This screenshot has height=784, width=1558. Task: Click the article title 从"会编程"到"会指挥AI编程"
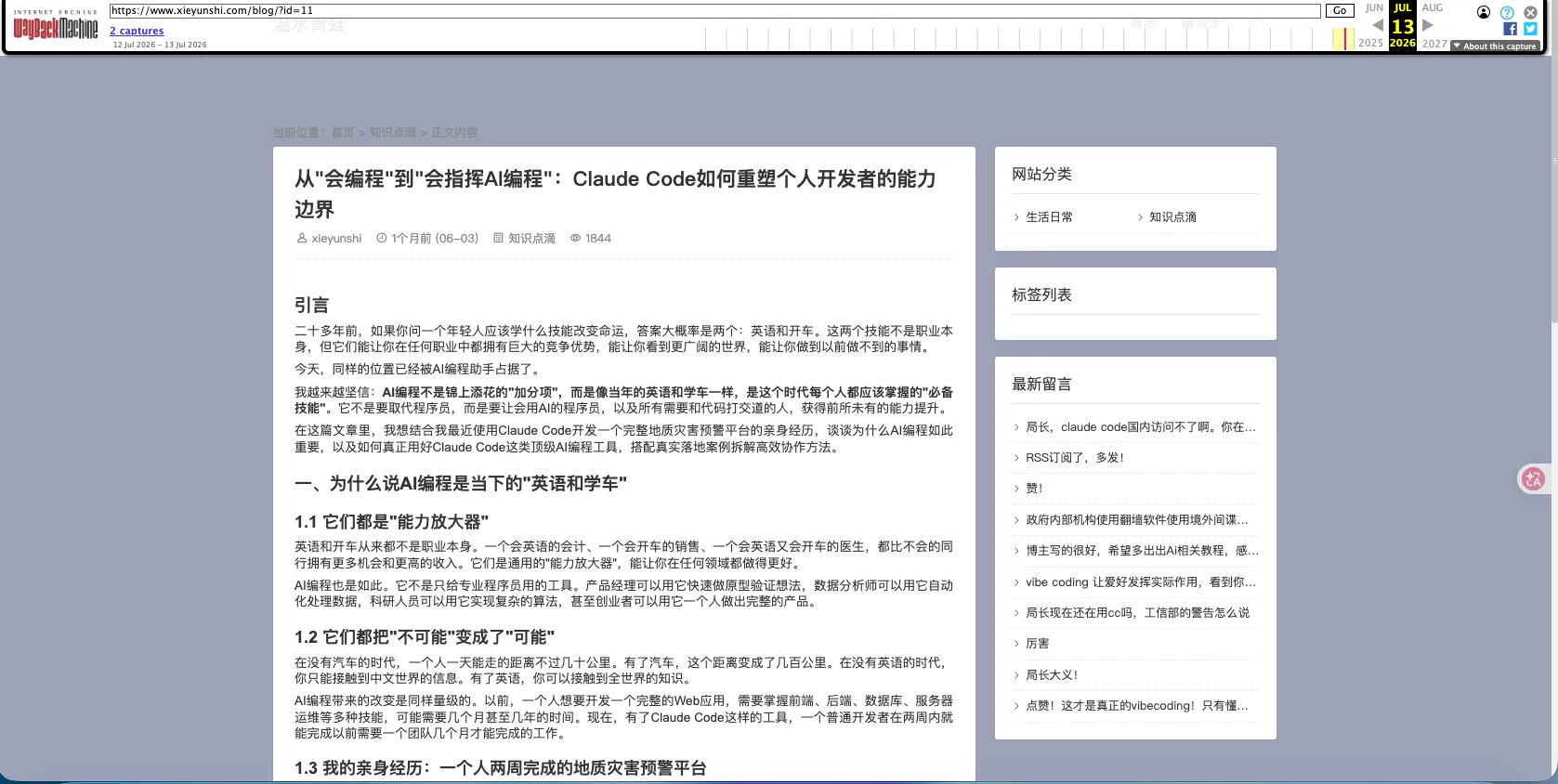(x=615, y=193)
